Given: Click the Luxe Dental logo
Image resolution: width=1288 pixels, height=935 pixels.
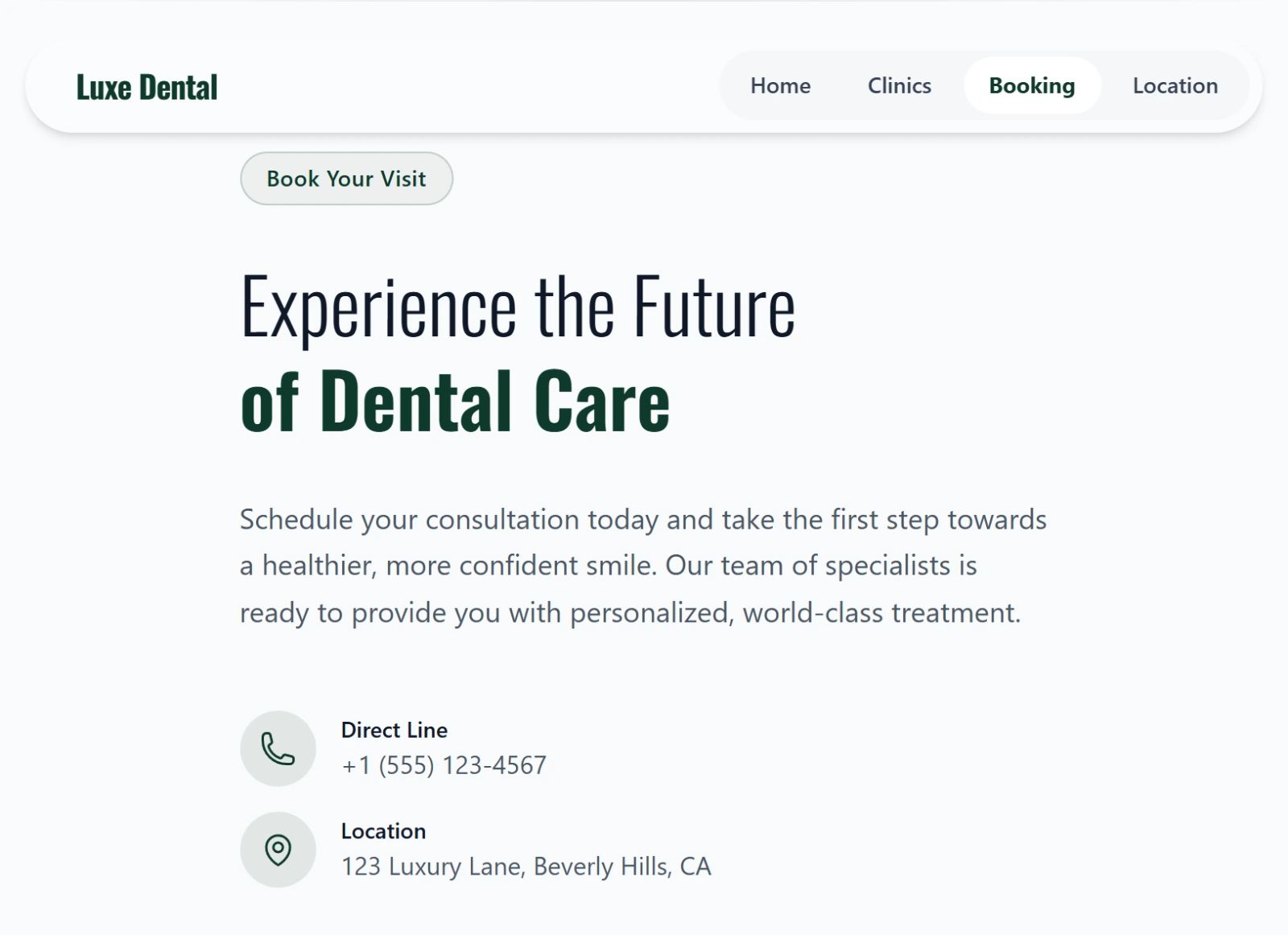Looking at the screenshot, I should pyautogui.click(x=147, y=87).
